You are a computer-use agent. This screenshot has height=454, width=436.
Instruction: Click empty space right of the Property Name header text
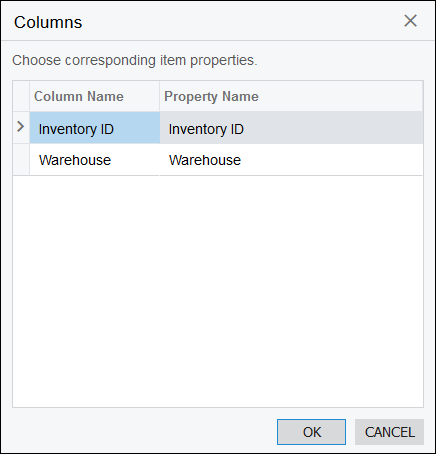pyautogui.click(x=340, y=96)
